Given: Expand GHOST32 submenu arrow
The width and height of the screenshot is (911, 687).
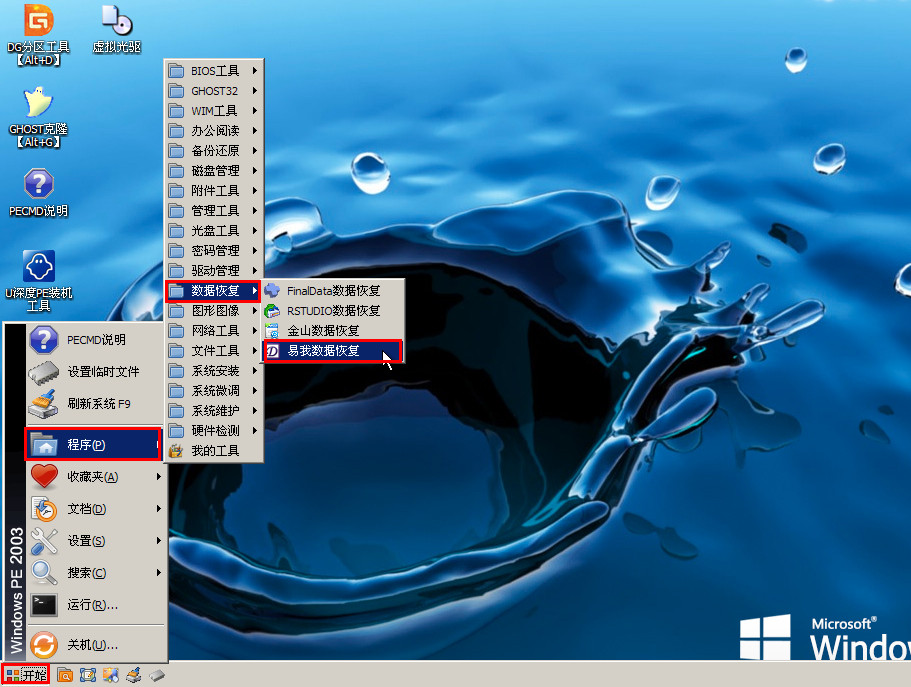Looking at the screenshot, I should coord(254,91).
